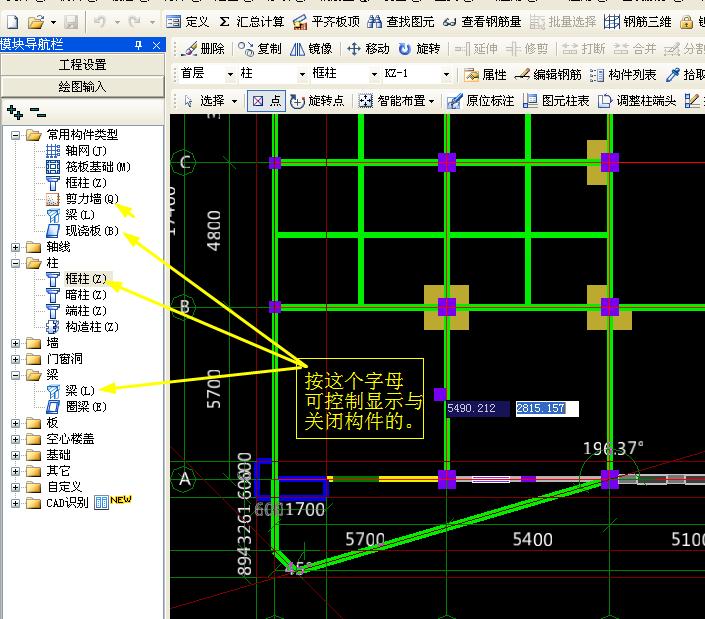Open 查找图元 binoculars search tool

click(374, 22)
